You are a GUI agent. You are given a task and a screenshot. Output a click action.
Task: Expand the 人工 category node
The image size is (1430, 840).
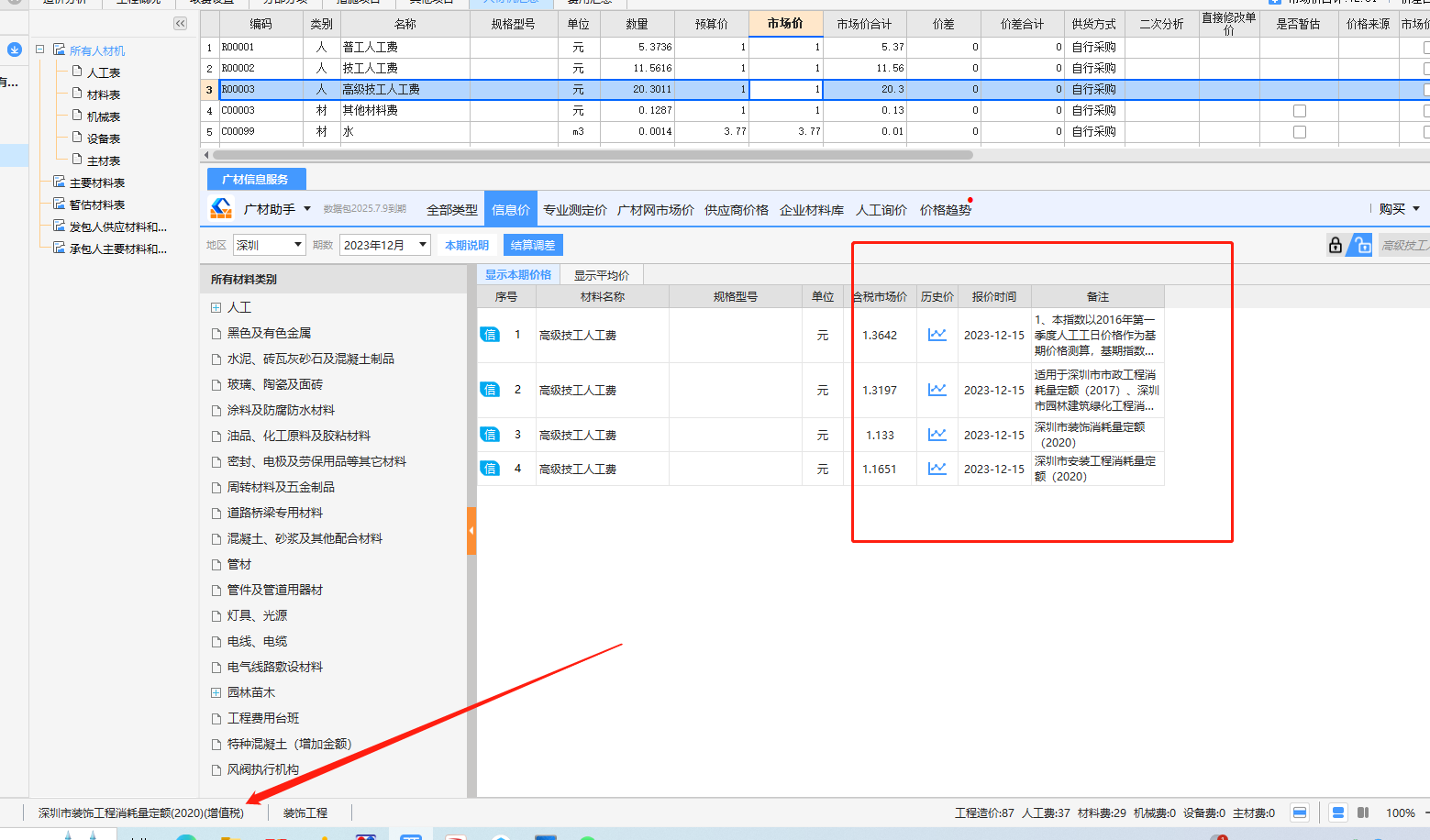pos(216,308)
